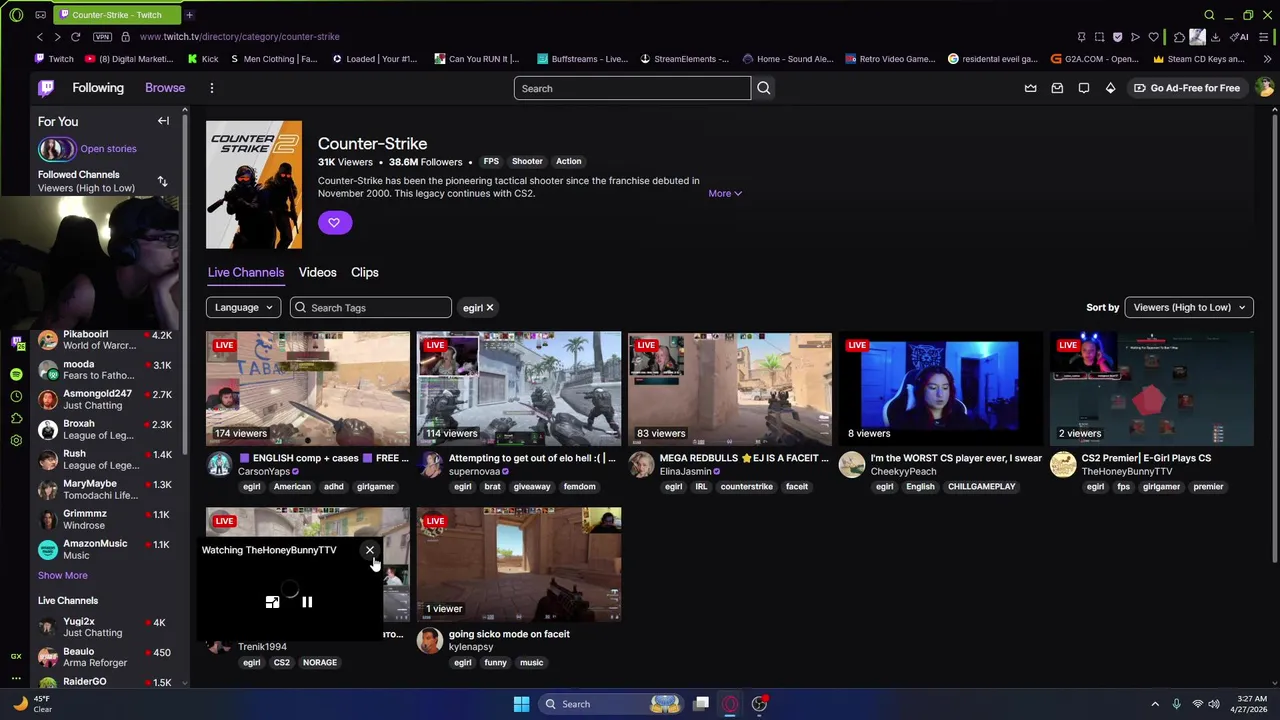The height and width of the screenshot is (720, 1280).
Task: Follow Counter-Strike with heart button
Action: 334,222
